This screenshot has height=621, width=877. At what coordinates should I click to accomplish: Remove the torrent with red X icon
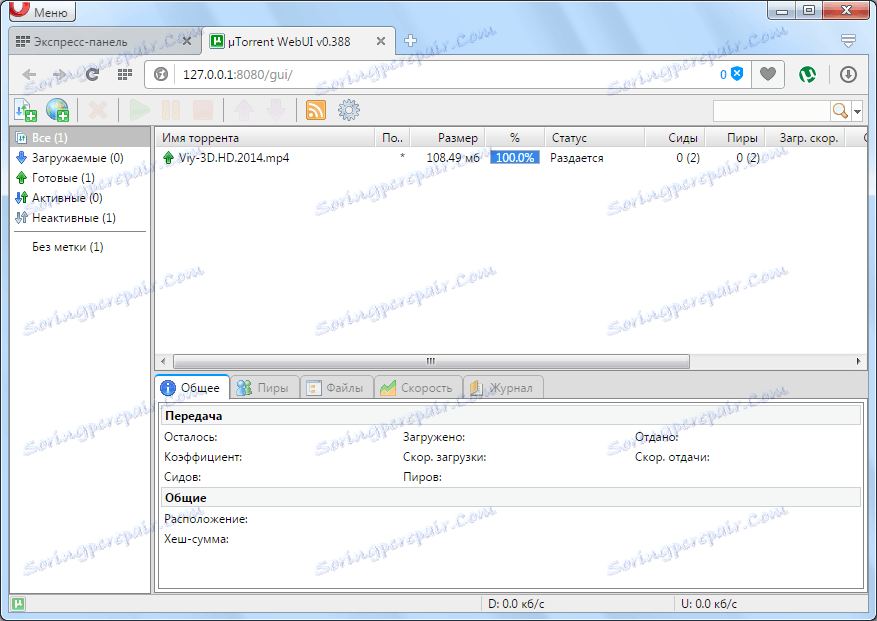point(97,110)
